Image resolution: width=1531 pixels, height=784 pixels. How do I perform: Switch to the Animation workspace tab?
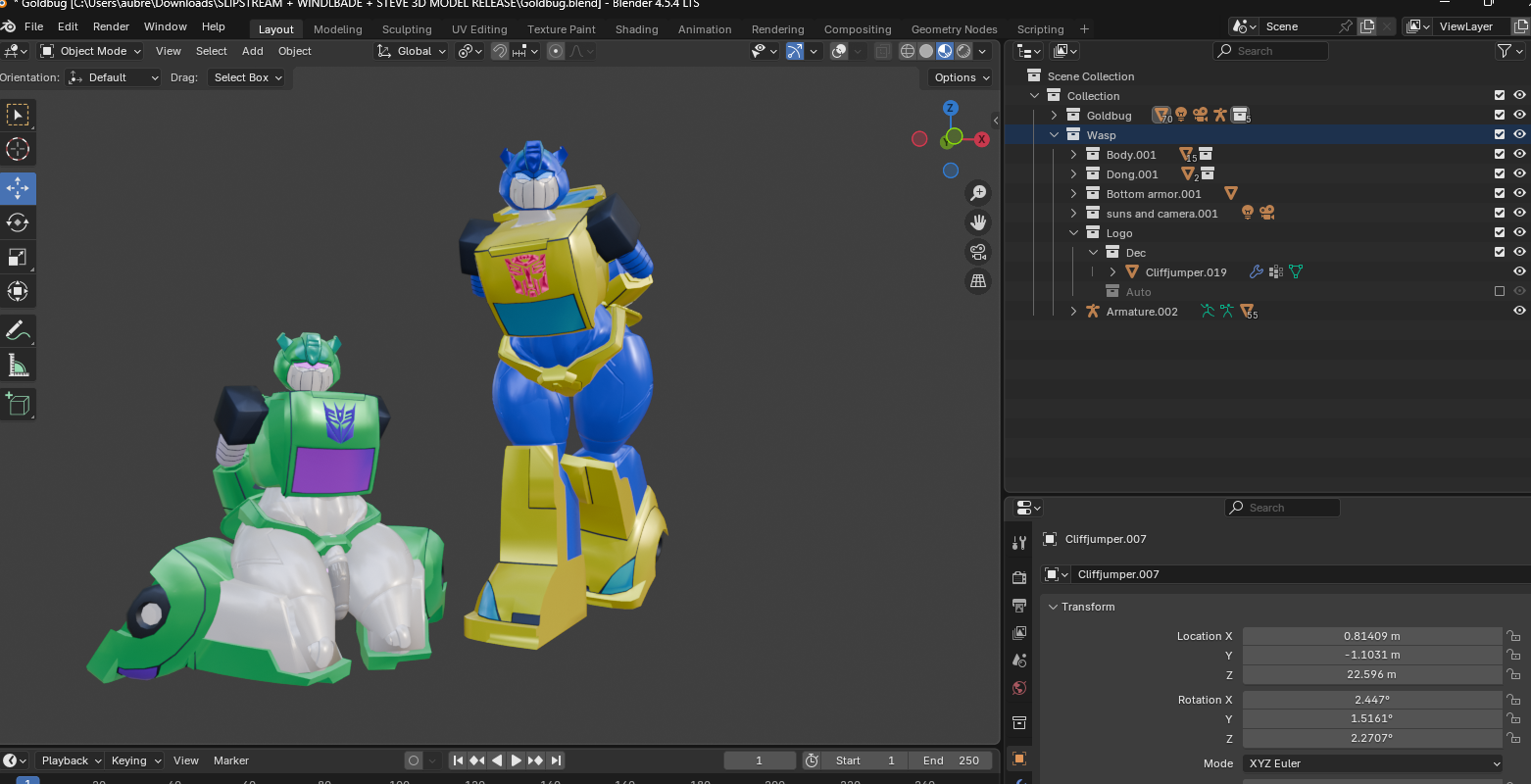click(705, 29)
